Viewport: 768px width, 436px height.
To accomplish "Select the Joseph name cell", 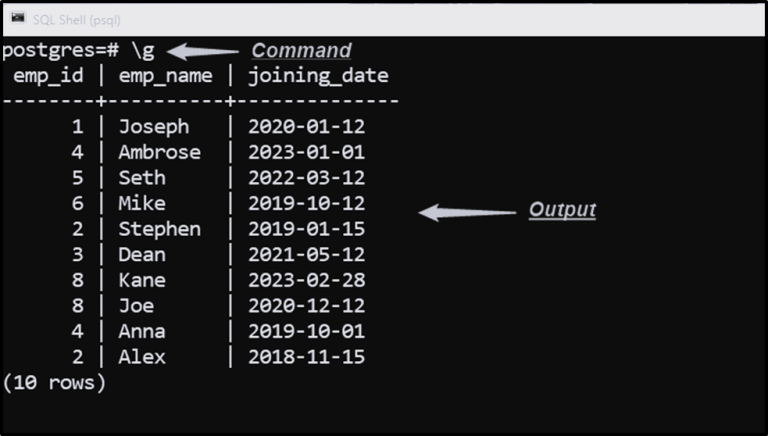I will tap(154, 127).
